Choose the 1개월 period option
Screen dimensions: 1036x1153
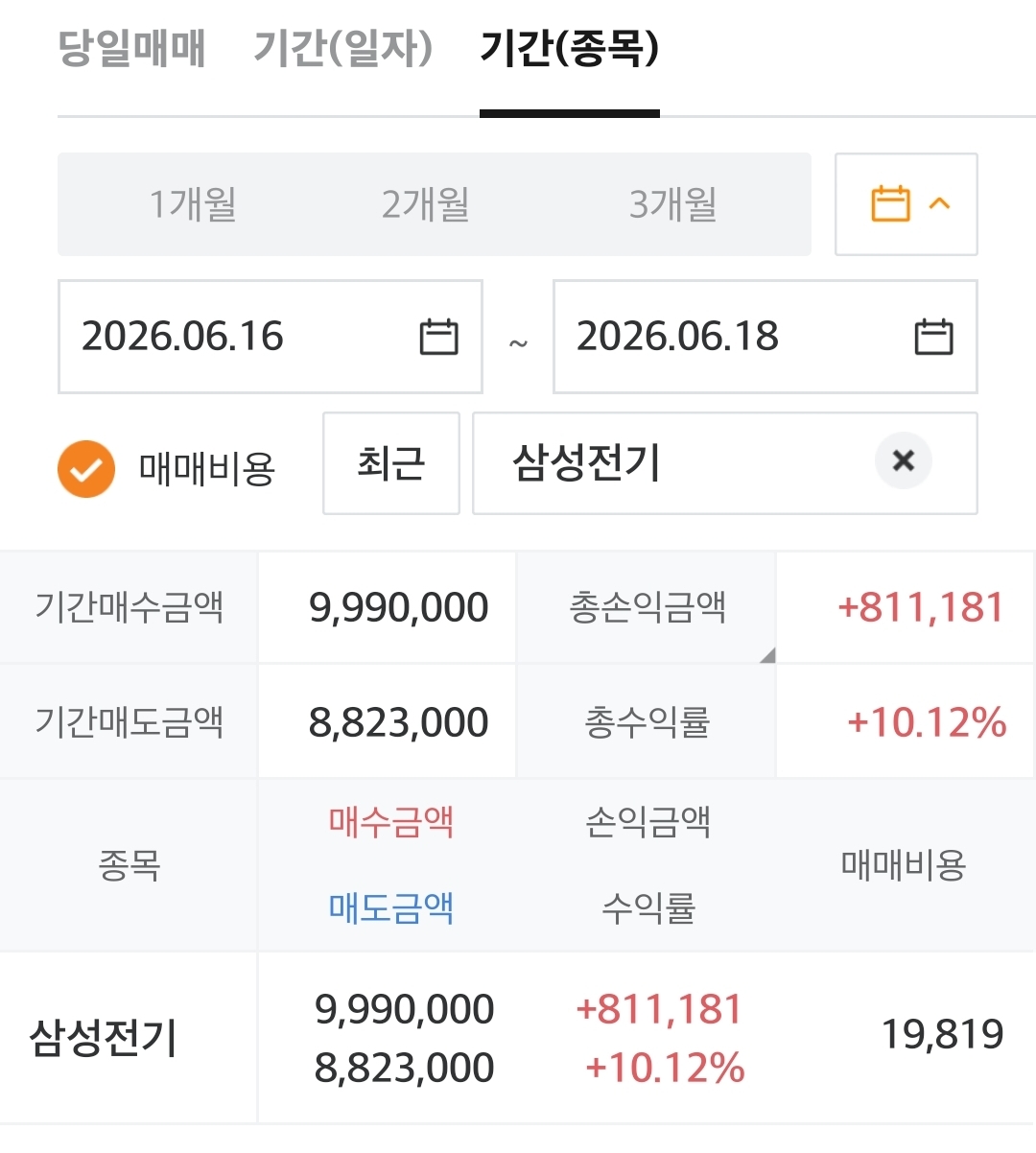(193, 204)
